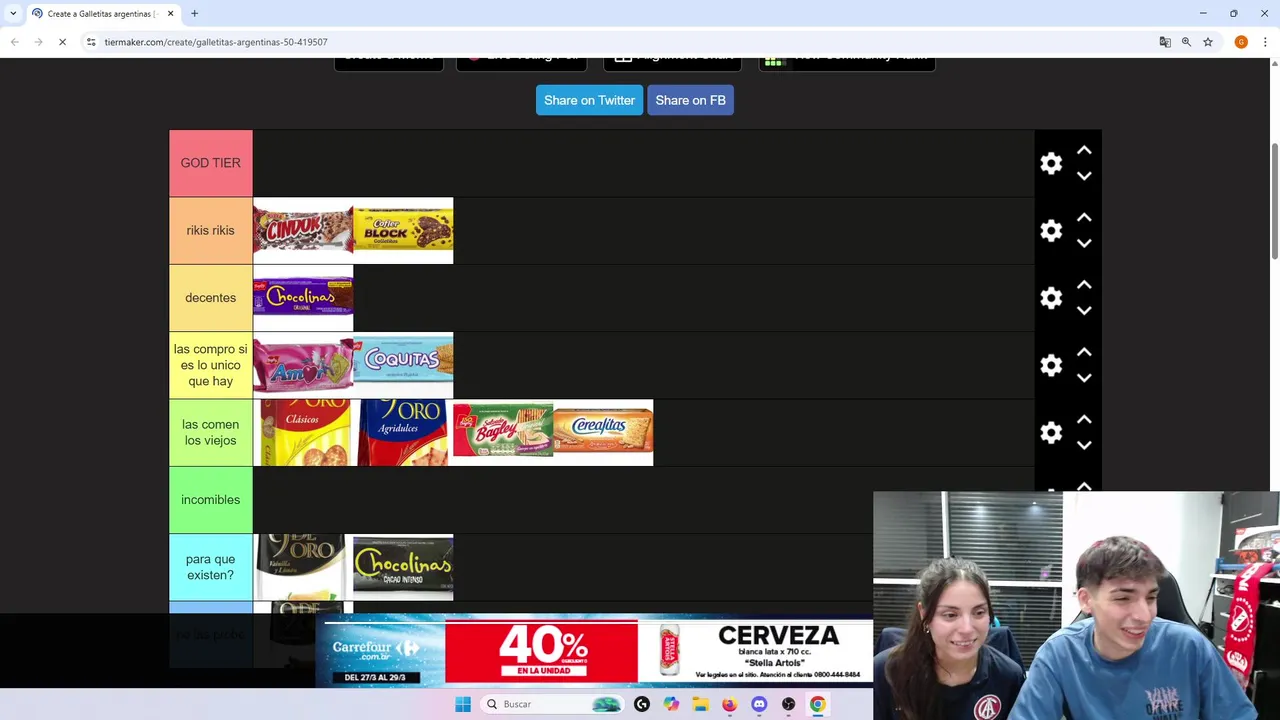Open the zoom magnifier icon in address bar
The width and height of the screenshot is (1280, 720).
(x=1186, y=42)
